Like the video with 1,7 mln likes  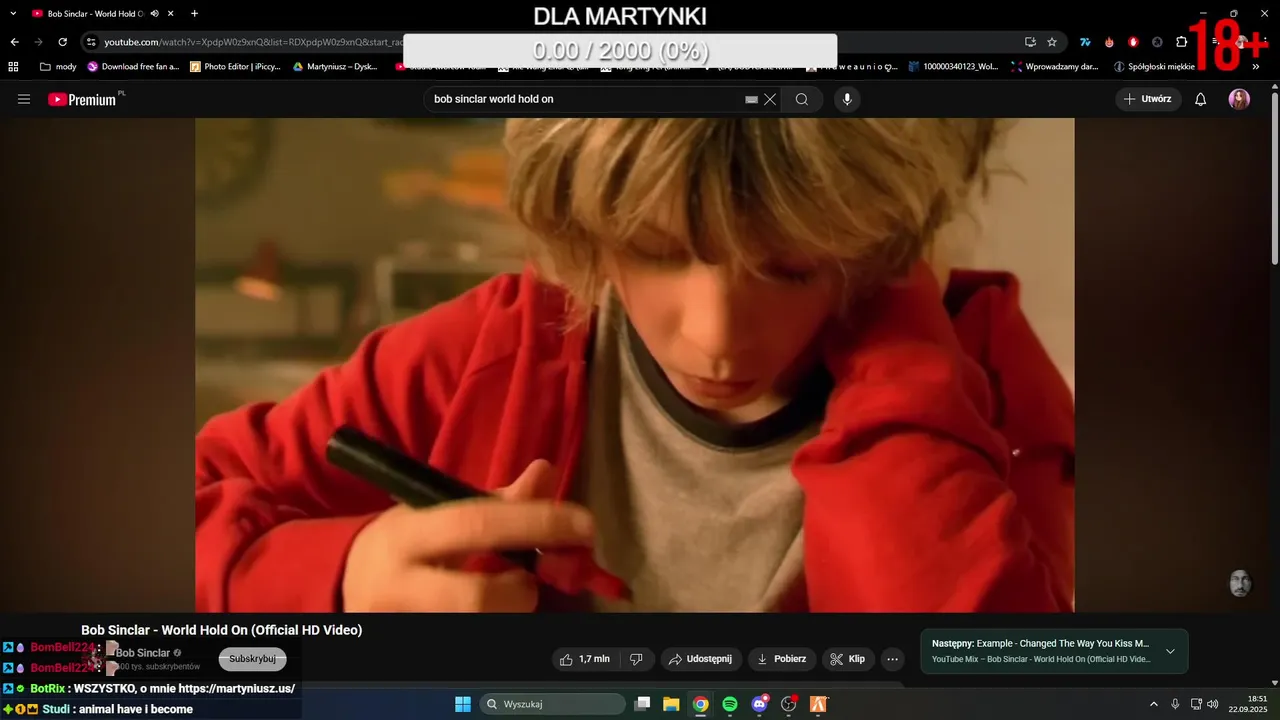pyautogui.click(x=586, y=659)
